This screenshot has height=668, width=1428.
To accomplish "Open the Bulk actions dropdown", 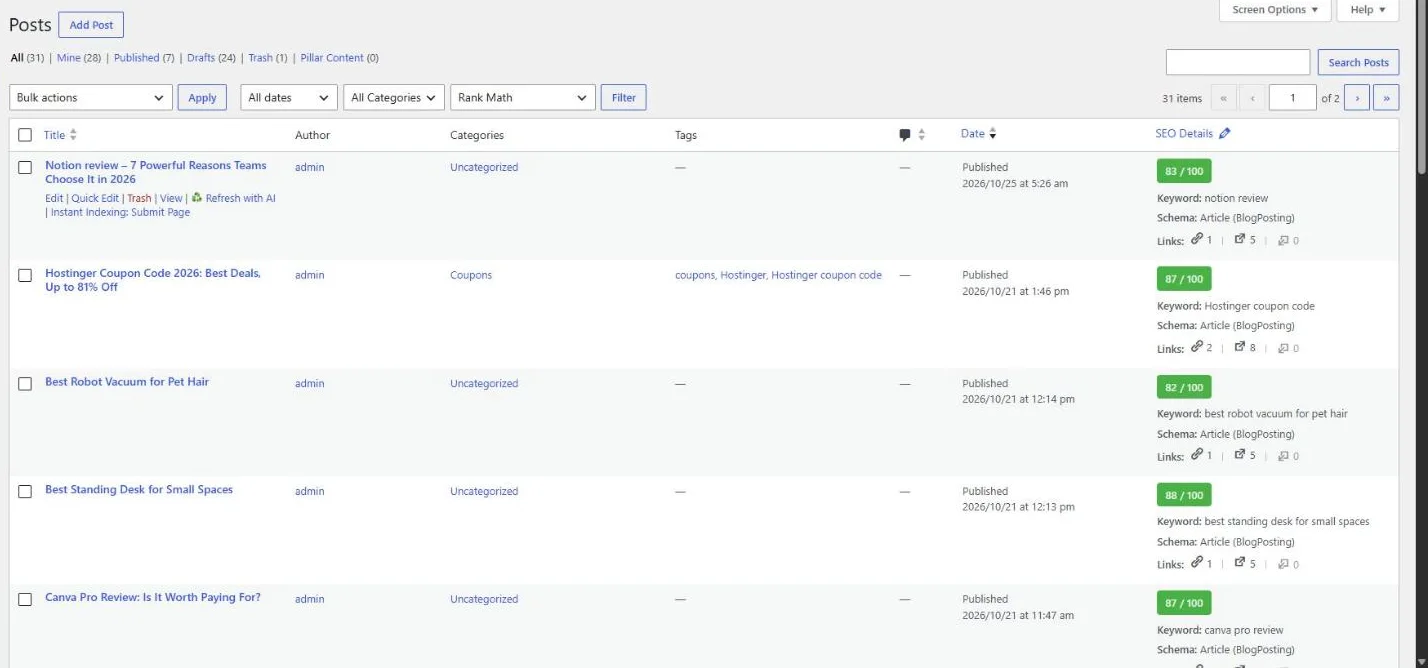I will click(x=91, y=98).
